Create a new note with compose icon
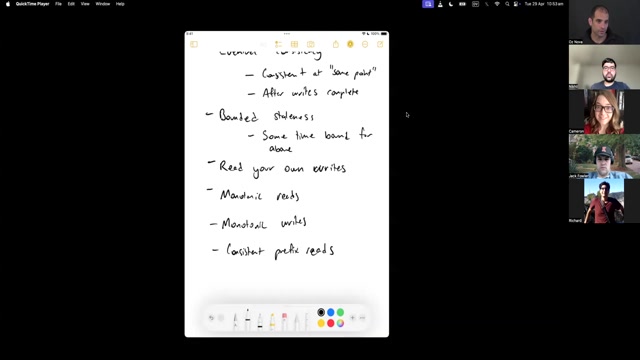640x360 pixels. click(x=380, y=44)
